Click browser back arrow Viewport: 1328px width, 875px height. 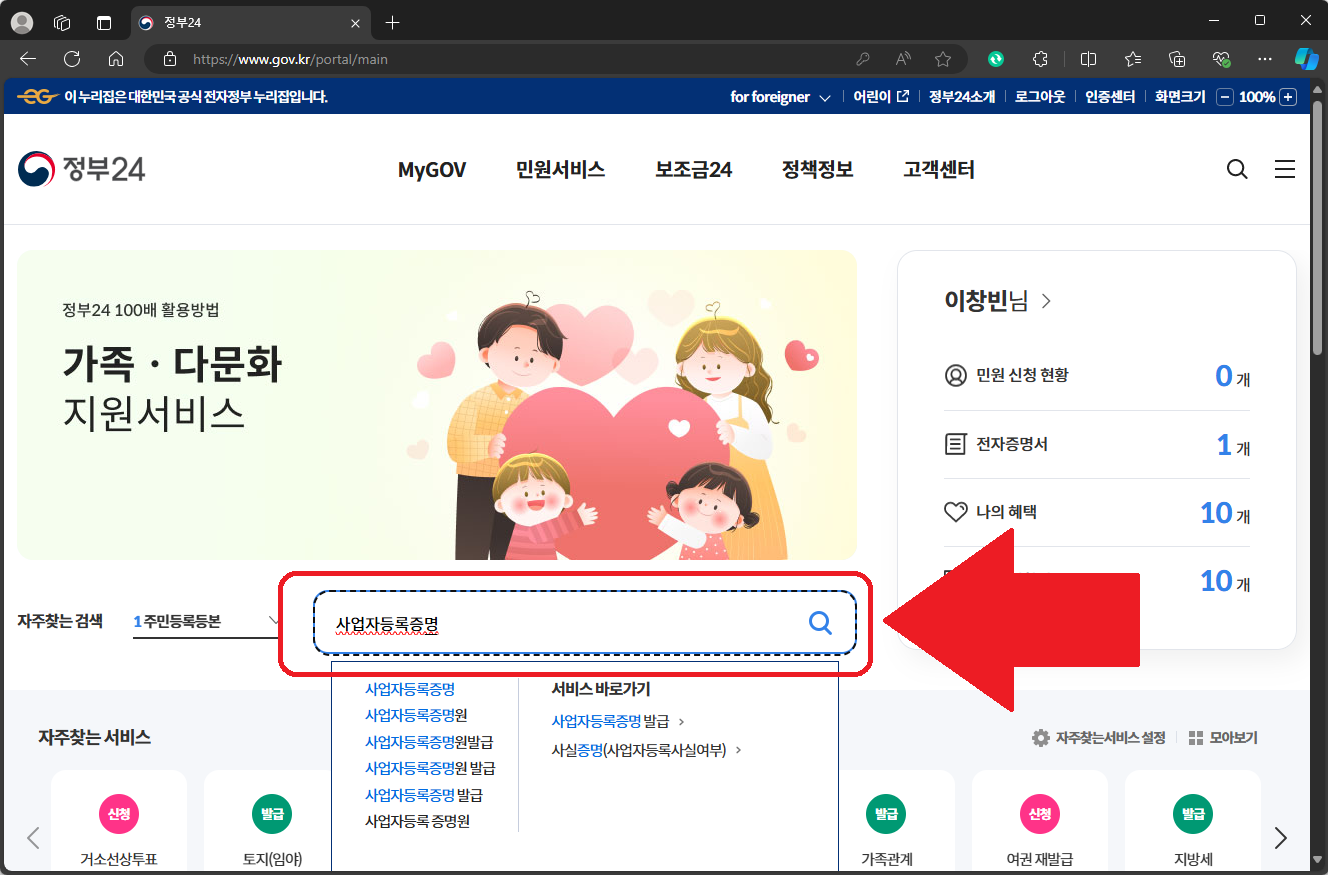[28, 59]
